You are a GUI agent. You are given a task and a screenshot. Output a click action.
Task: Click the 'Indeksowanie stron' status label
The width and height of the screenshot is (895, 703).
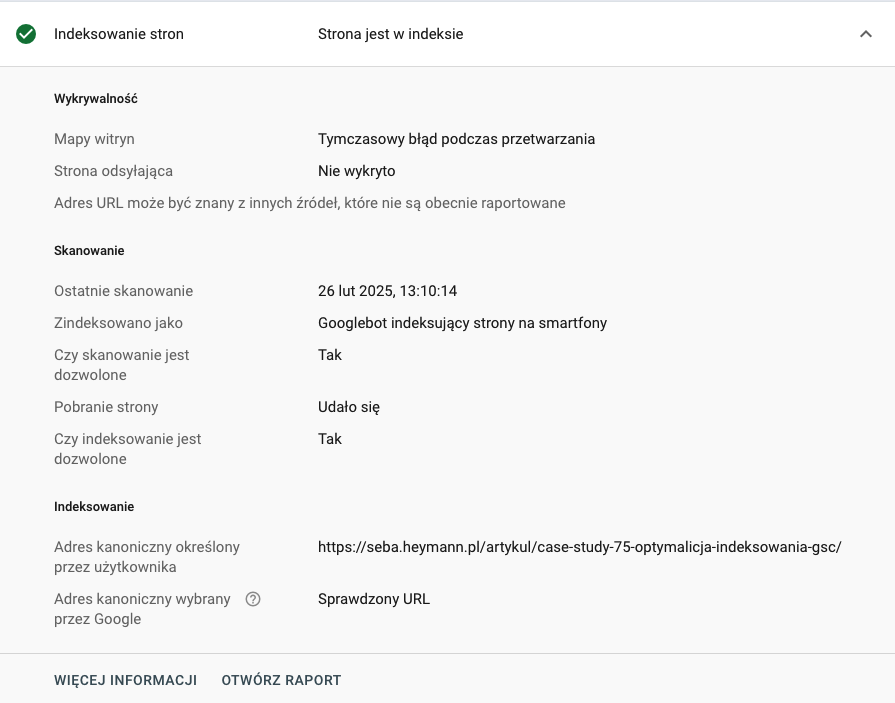pyautogui.click(x=118, y=33)
